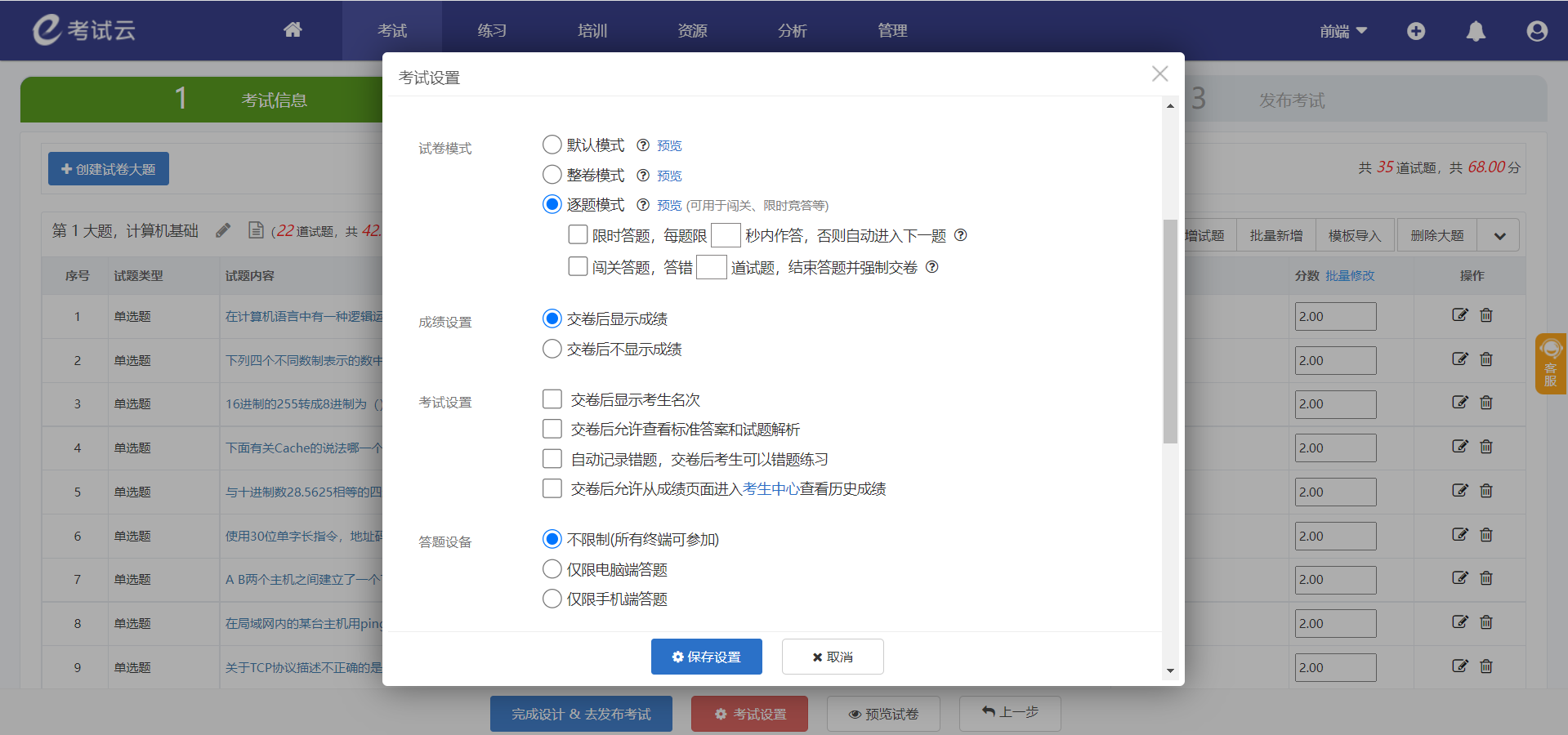Select 仅限手机端答题 radio button
The height and width of the screenshot is (735, 1568).
(x=552, y=599)
